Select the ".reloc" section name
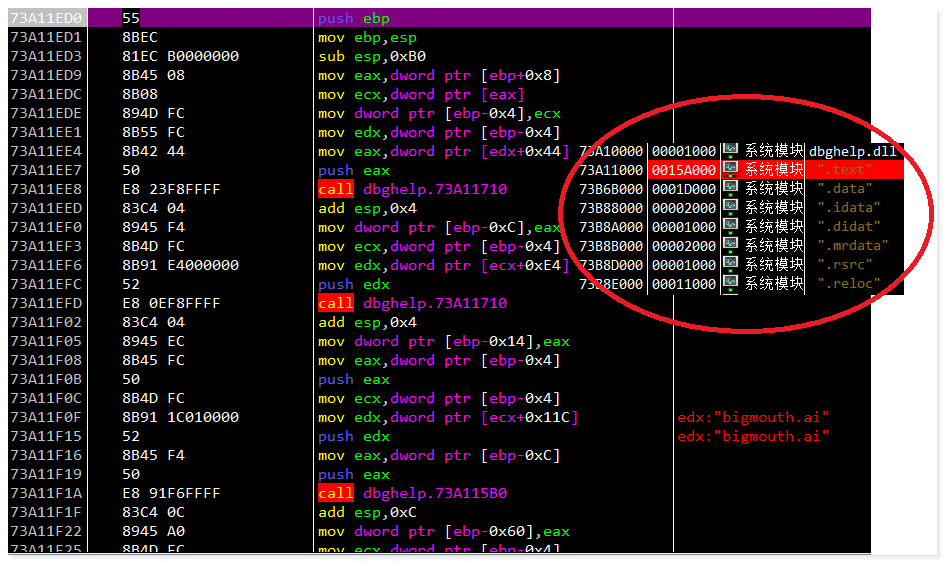This screenshot has width=945, height=563. (x=849, y=283)
